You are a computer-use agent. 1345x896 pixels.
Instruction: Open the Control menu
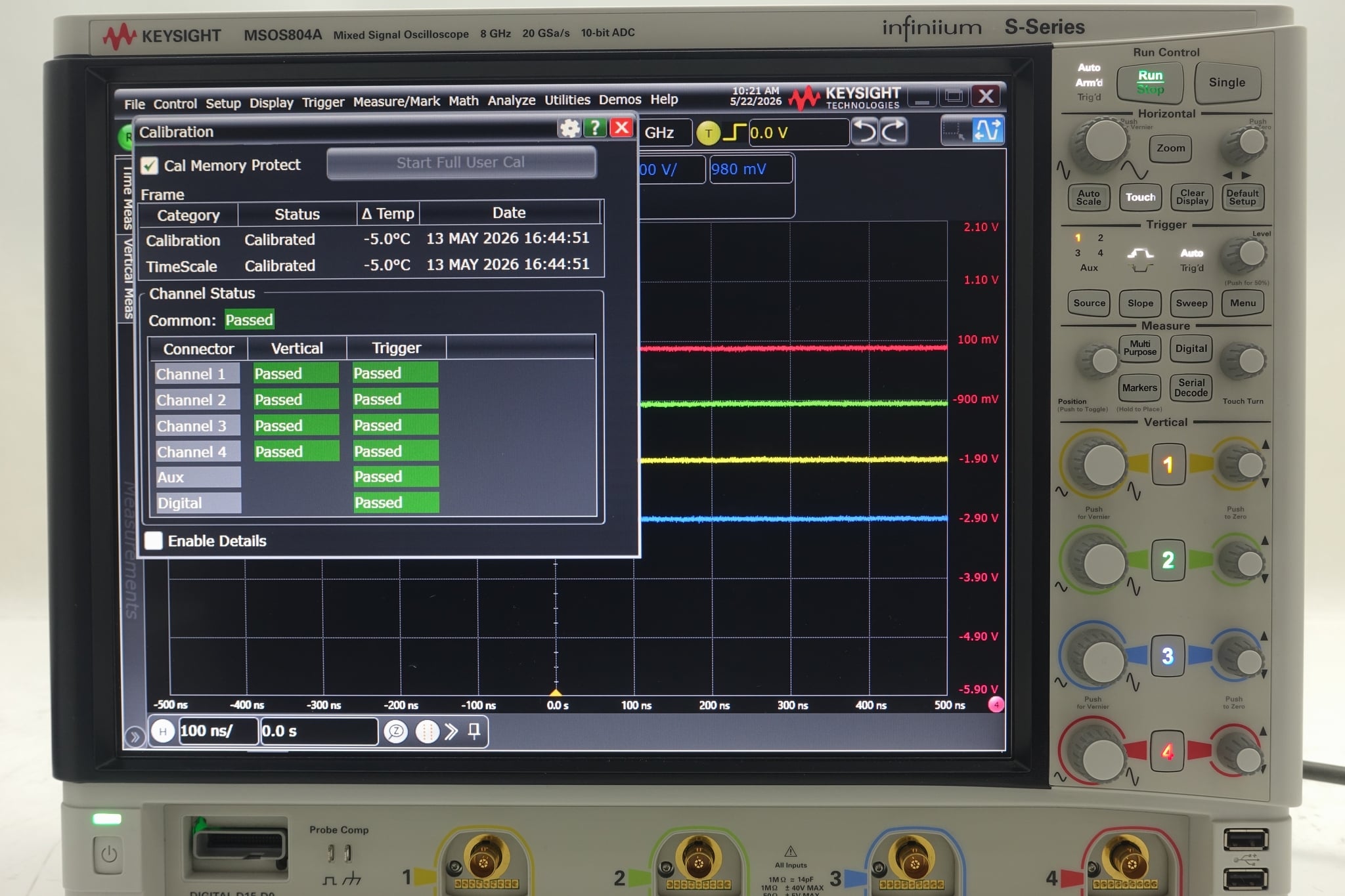click(x=175, y=104)
